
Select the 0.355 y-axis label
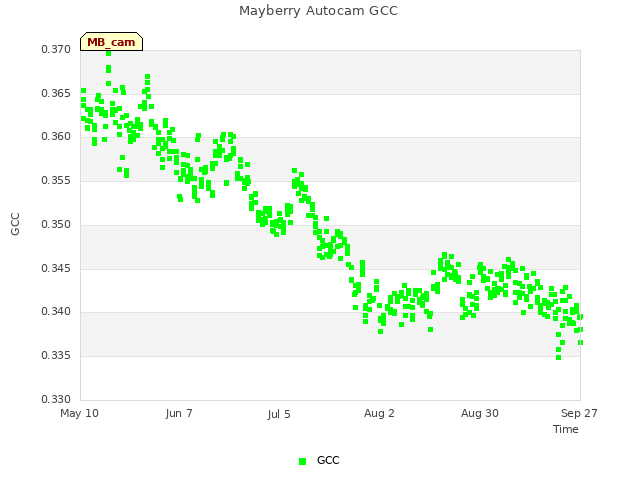point(56,180)
